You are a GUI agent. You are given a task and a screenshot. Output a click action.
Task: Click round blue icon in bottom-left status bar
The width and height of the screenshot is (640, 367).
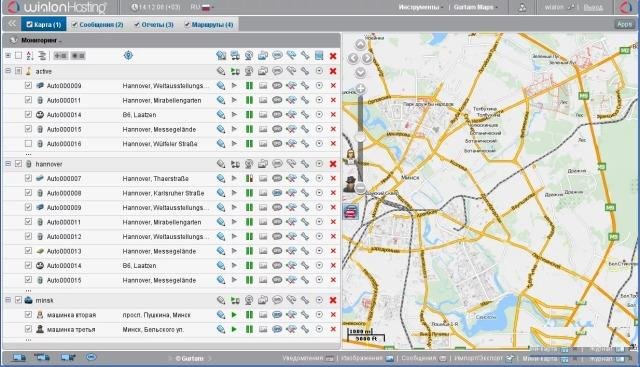91,357
